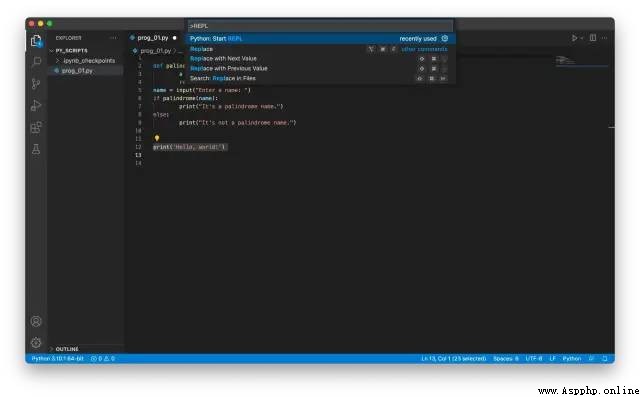Configure keybinding gear for Python: Start REPL
Screen dimensions: 640x397
(x=445, y=38)
